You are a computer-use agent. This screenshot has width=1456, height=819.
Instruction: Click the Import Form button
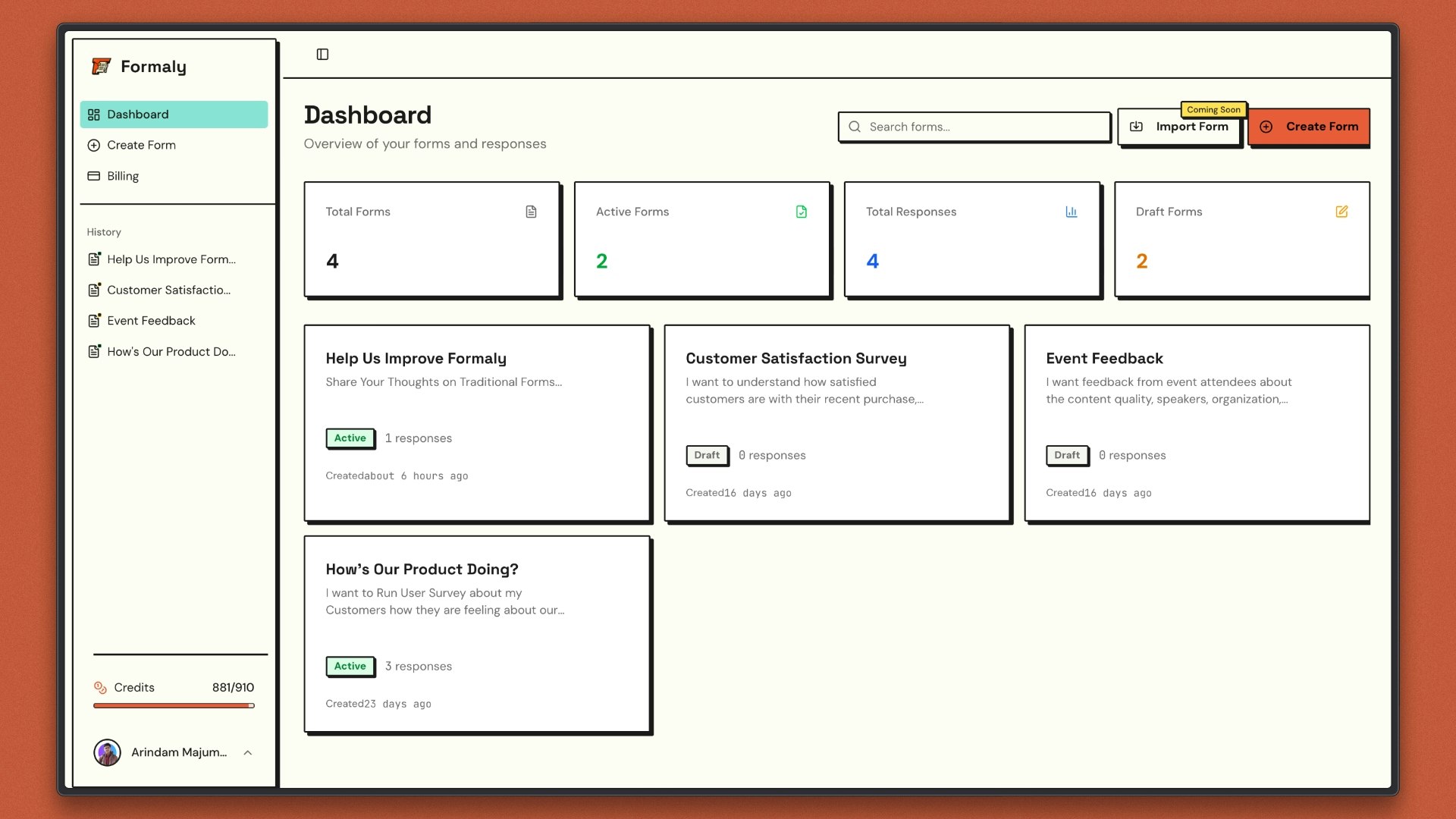(1178, 127)
